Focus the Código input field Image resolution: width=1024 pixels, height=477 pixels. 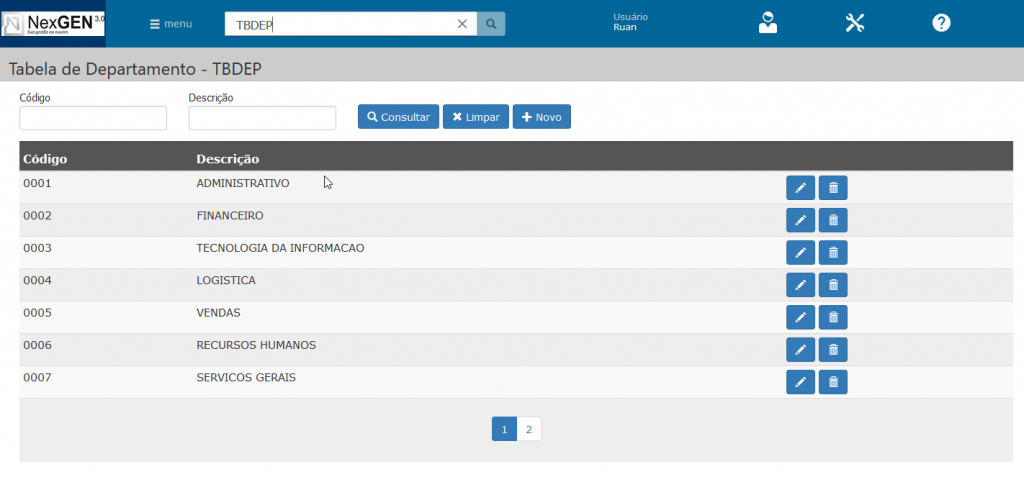point(93,118)
